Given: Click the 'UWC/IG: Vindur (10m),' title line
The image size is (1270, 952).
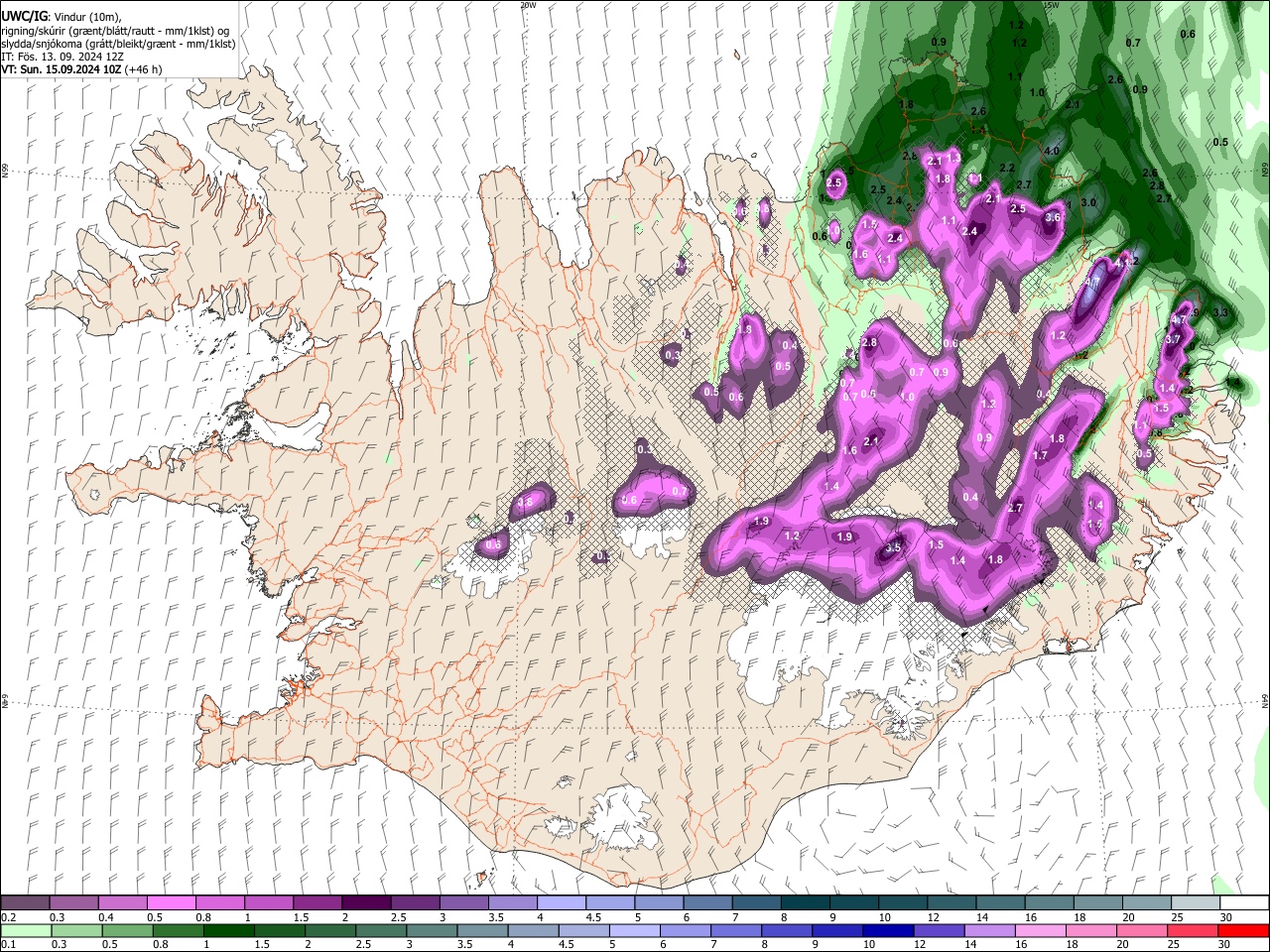Looking at the screenshot, I should (x=62, y=17).
